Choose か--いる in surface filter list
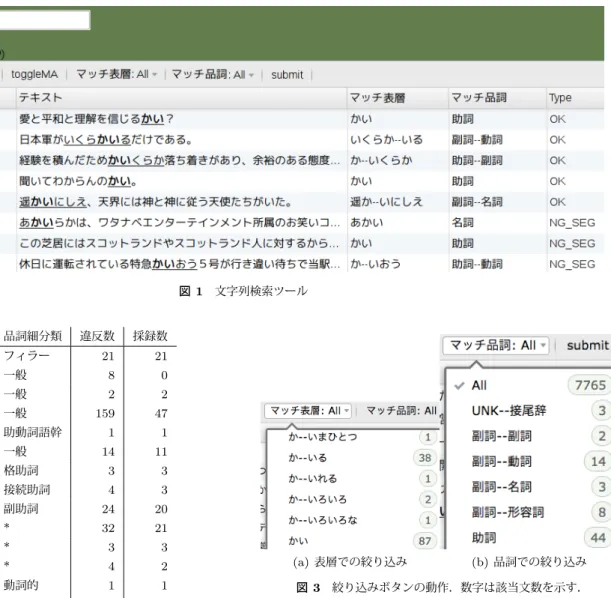This screenshot has height=598, width=611. (353, 458)
